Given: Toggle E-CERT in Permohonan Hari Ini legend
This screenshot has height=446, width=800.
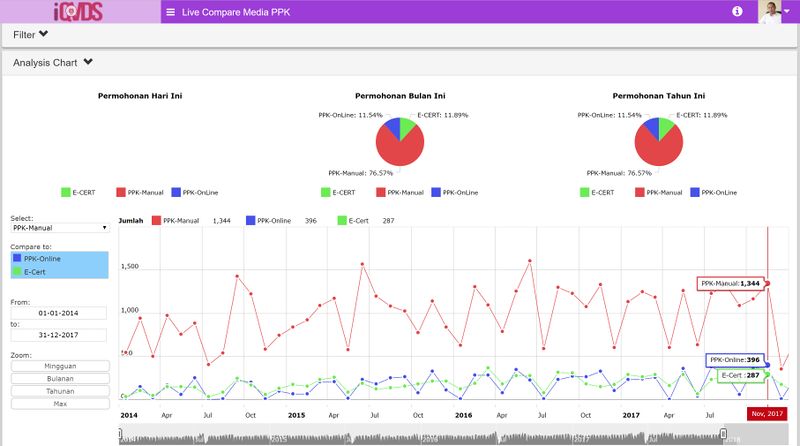Looking at the screenshot, I should point(78,192).
